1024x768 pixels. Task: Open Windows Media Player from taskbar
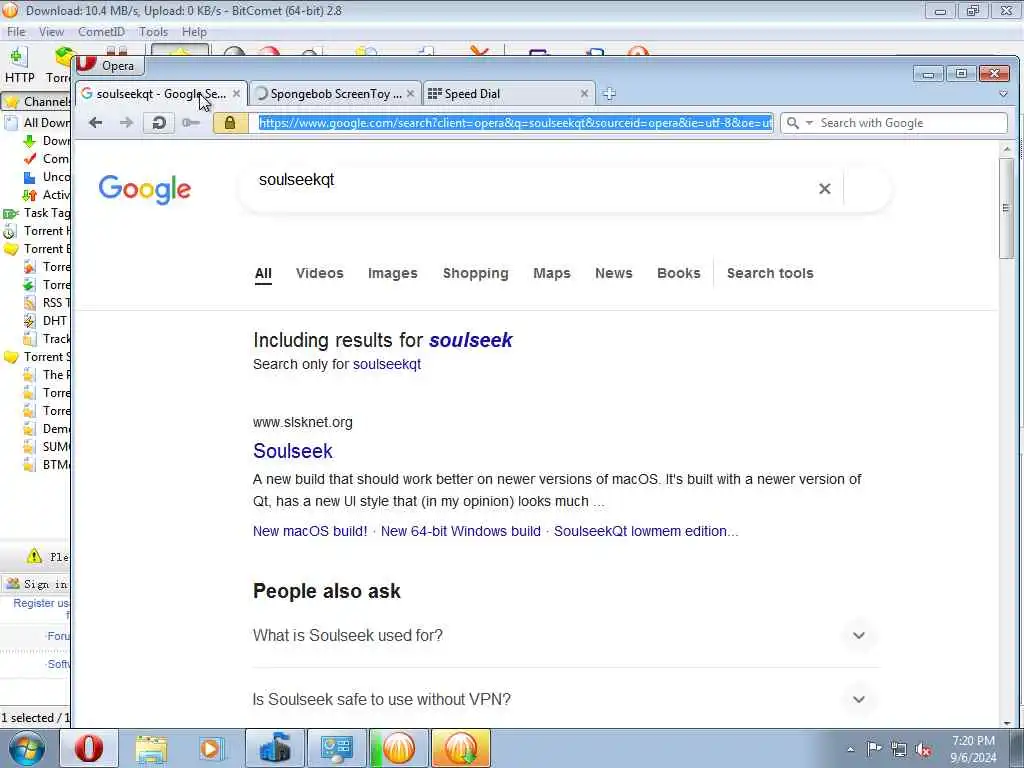pos(212,748)
